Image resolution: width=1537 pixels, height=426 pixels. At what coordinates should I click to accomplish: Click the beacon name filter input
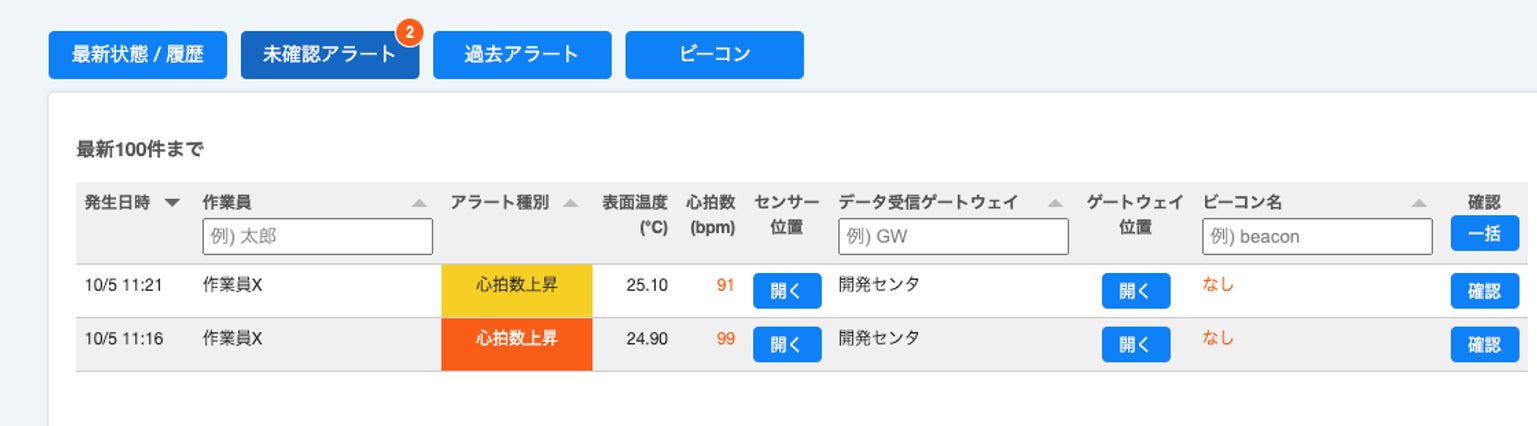pyautogui.click(x=1316, y=237)
